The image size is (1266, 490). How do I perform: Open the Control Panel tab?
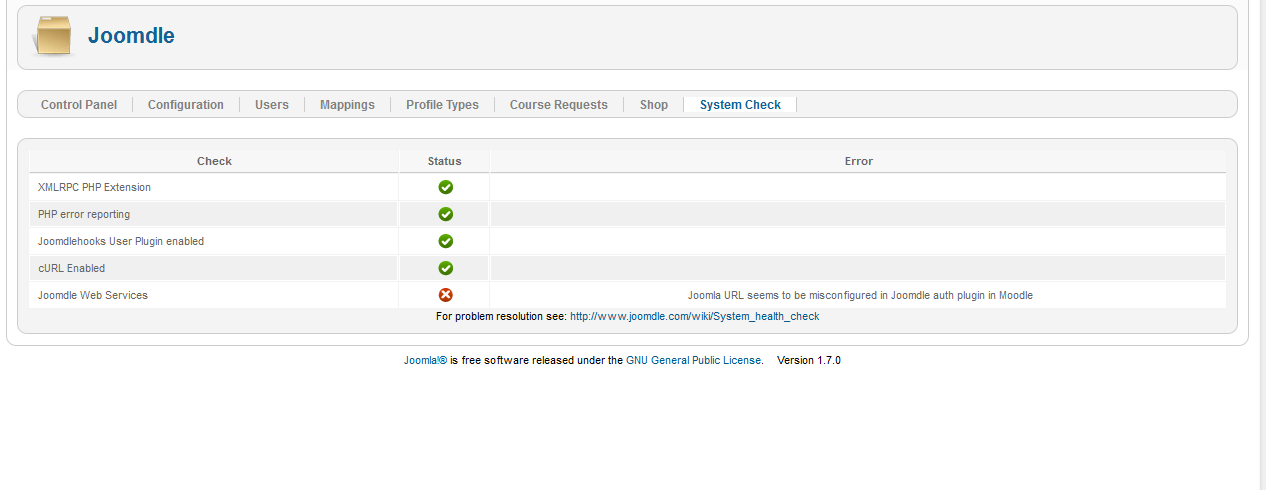[79, 104]
